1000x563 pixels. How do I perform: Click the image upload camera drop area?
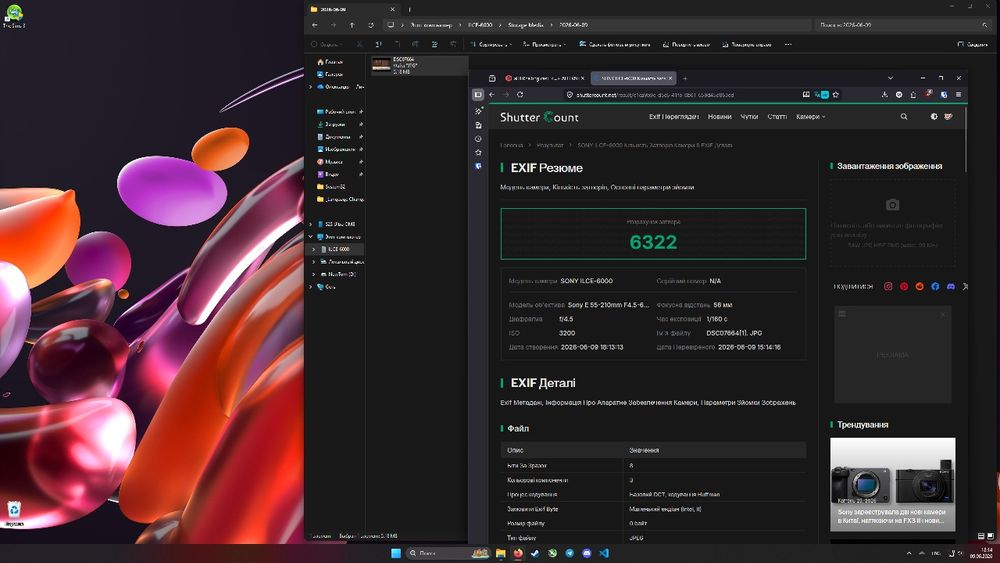coord(892,223)
